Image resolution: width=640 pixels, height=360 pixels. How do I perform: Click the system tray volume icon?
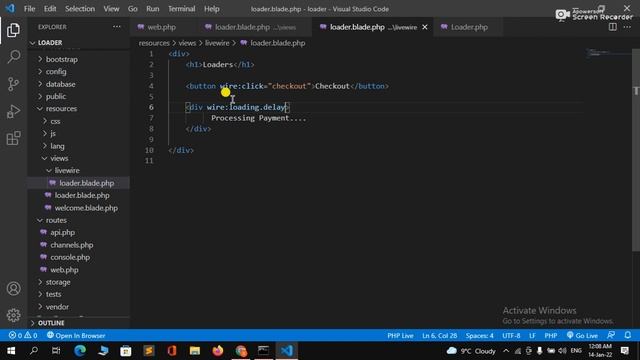(562, 351)
